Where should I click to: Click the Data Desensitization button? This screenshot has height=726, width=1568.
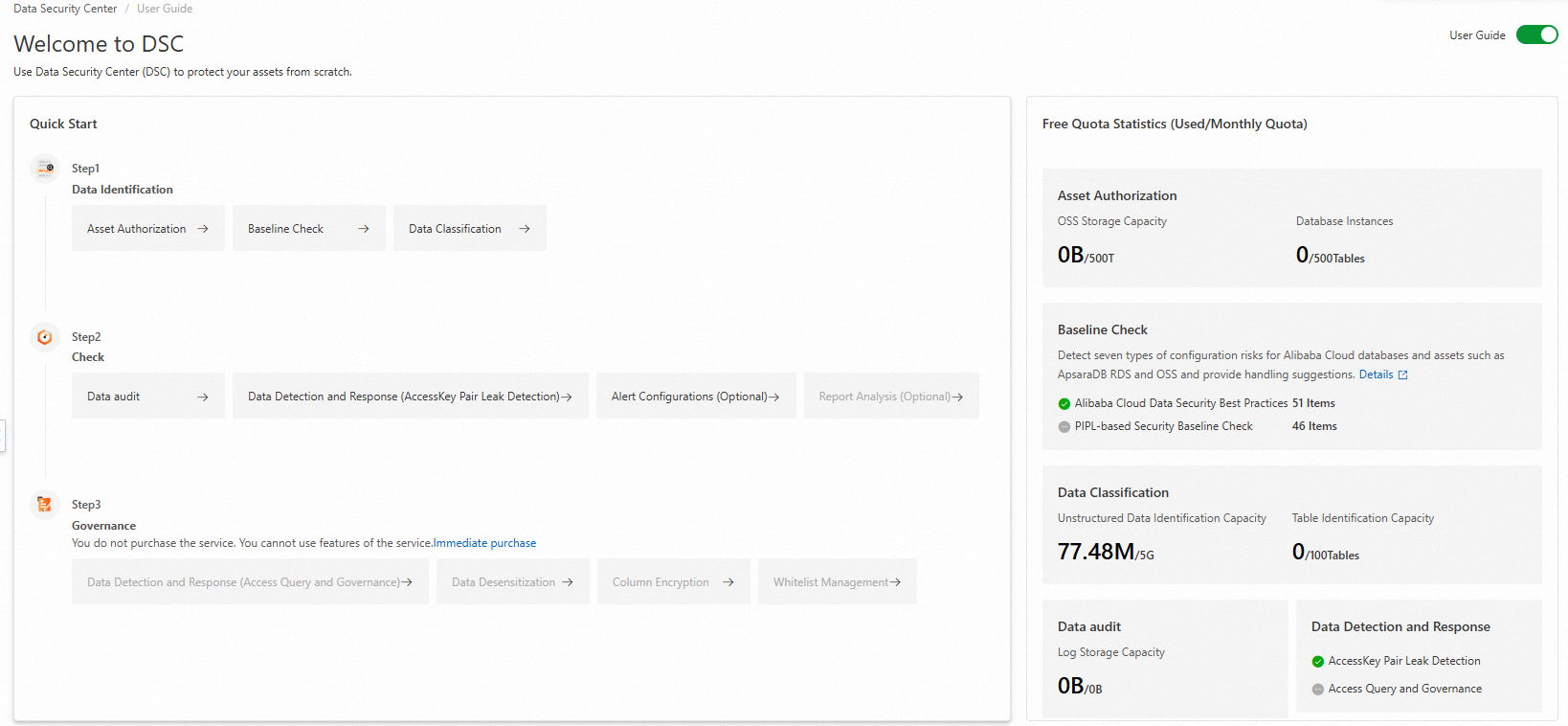(x=513, y=581)
